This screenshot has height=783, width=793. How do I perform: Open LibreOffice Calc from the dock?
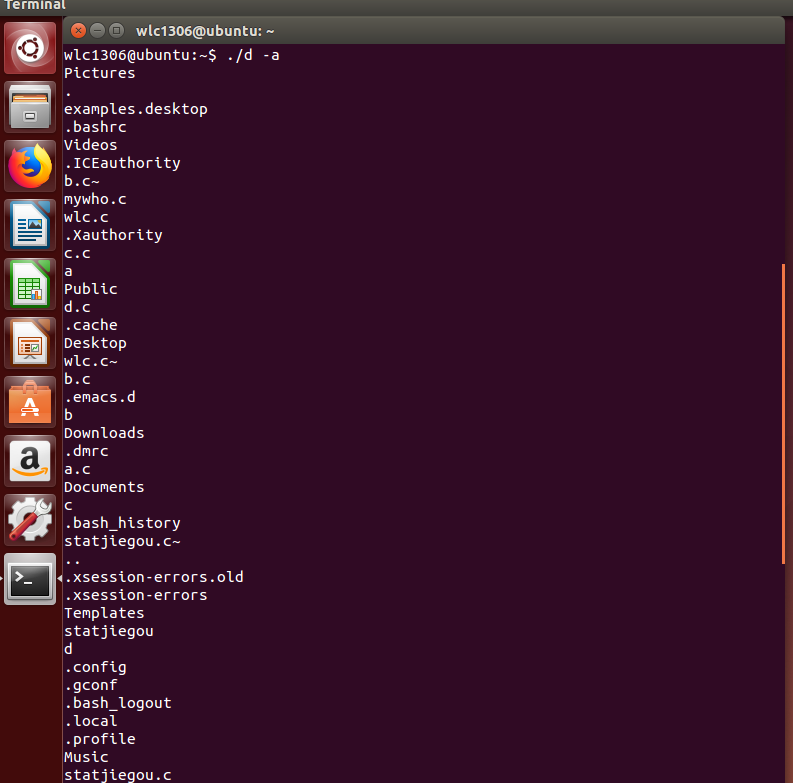pos(30,284)
